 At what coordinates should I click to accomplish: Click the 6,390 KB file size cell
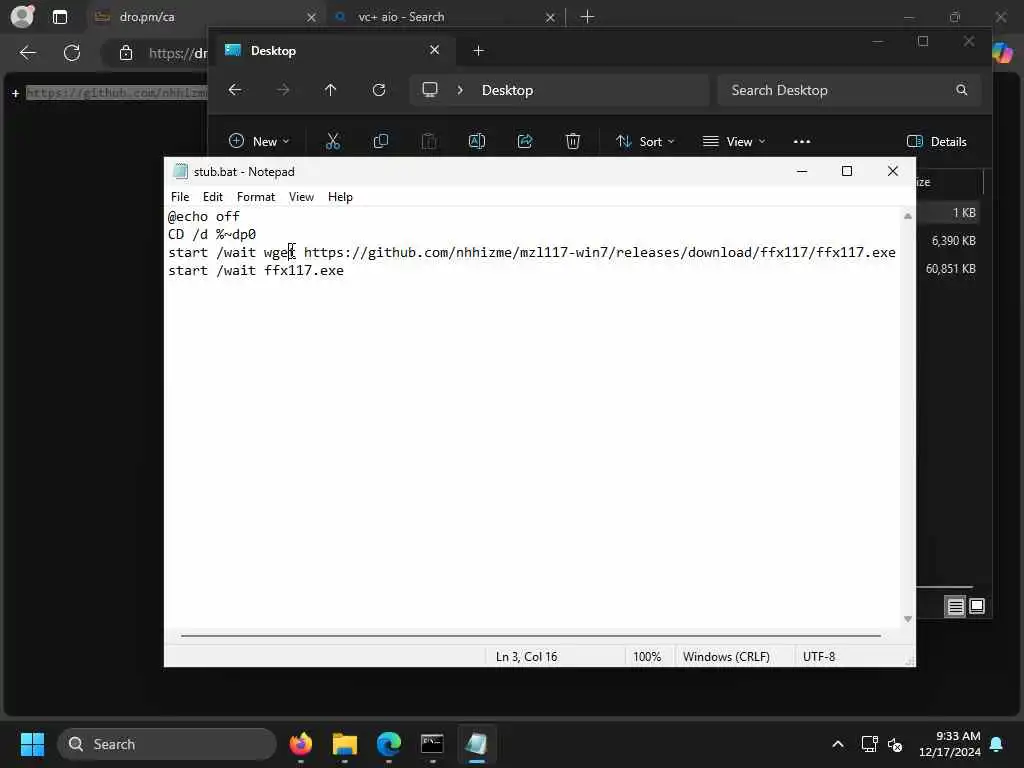tap(953, 241)
